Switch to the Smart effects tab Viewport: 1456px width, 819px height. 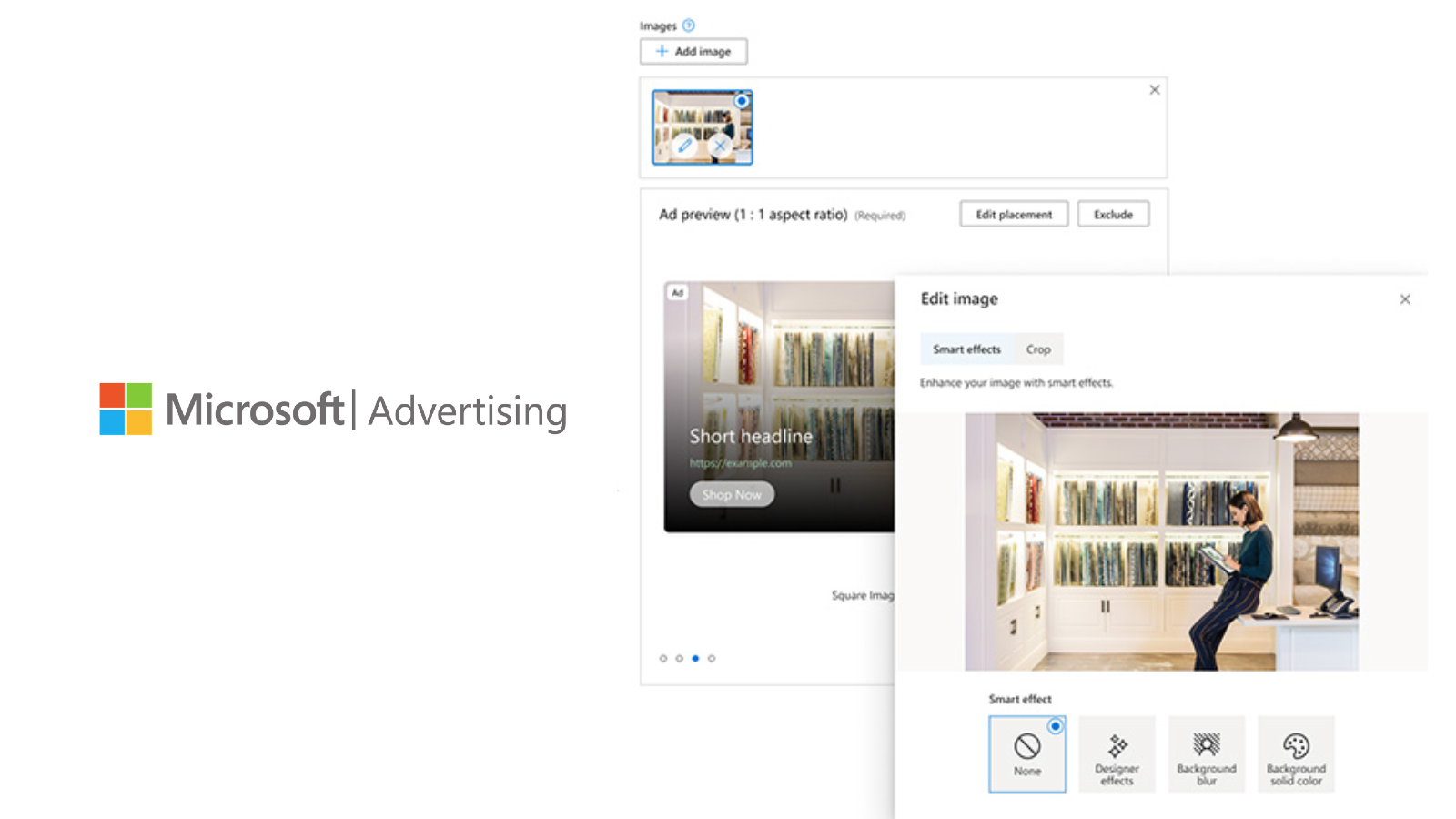coord(966,349)
